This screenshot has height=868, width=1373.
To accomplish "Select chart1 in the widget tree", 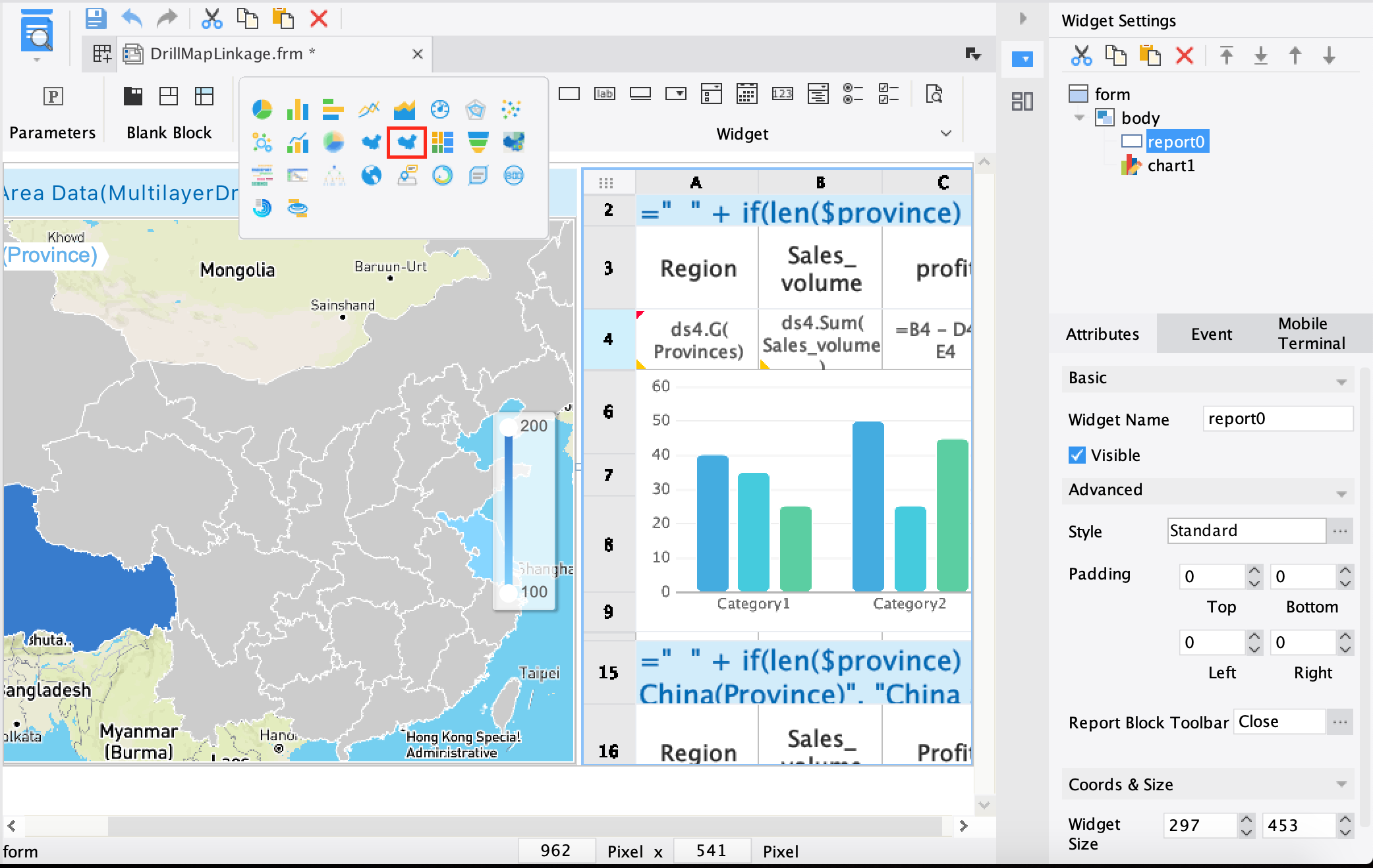I will point(1172,166).
